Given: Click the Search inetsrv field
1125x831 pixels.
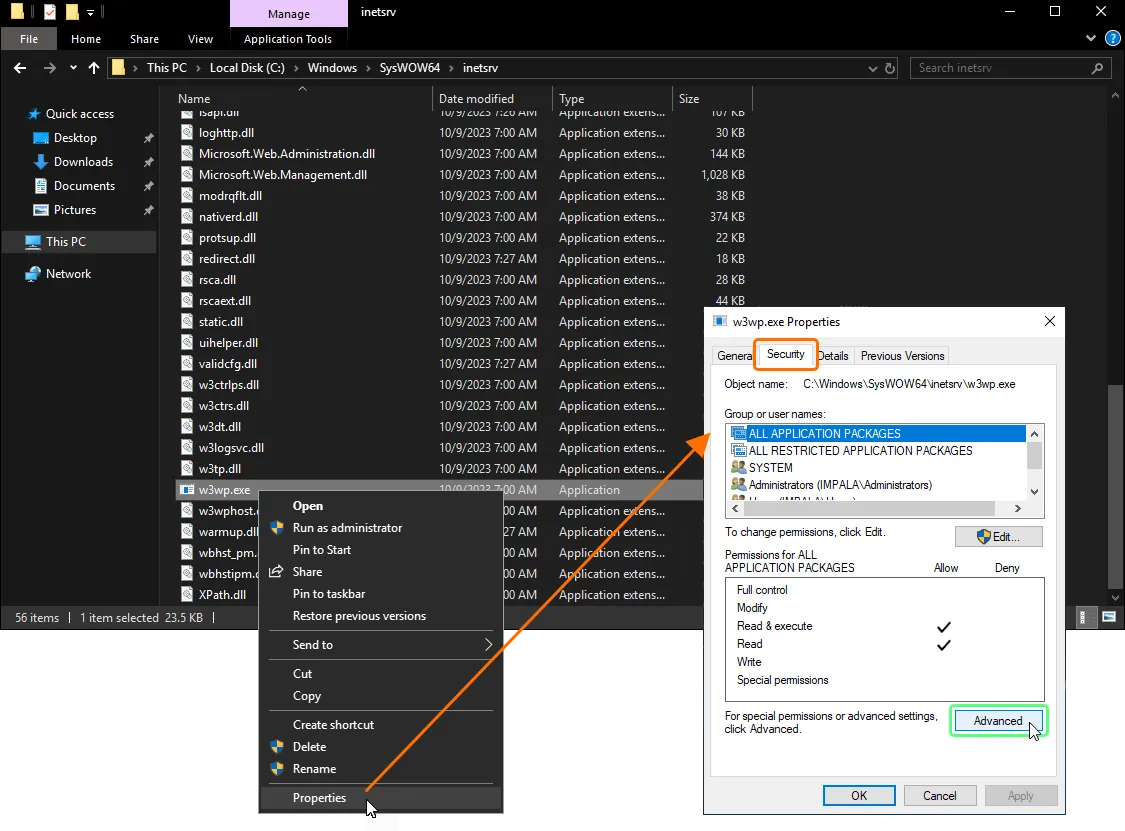Looking at the screenshot, I should tap(1010, 68).
